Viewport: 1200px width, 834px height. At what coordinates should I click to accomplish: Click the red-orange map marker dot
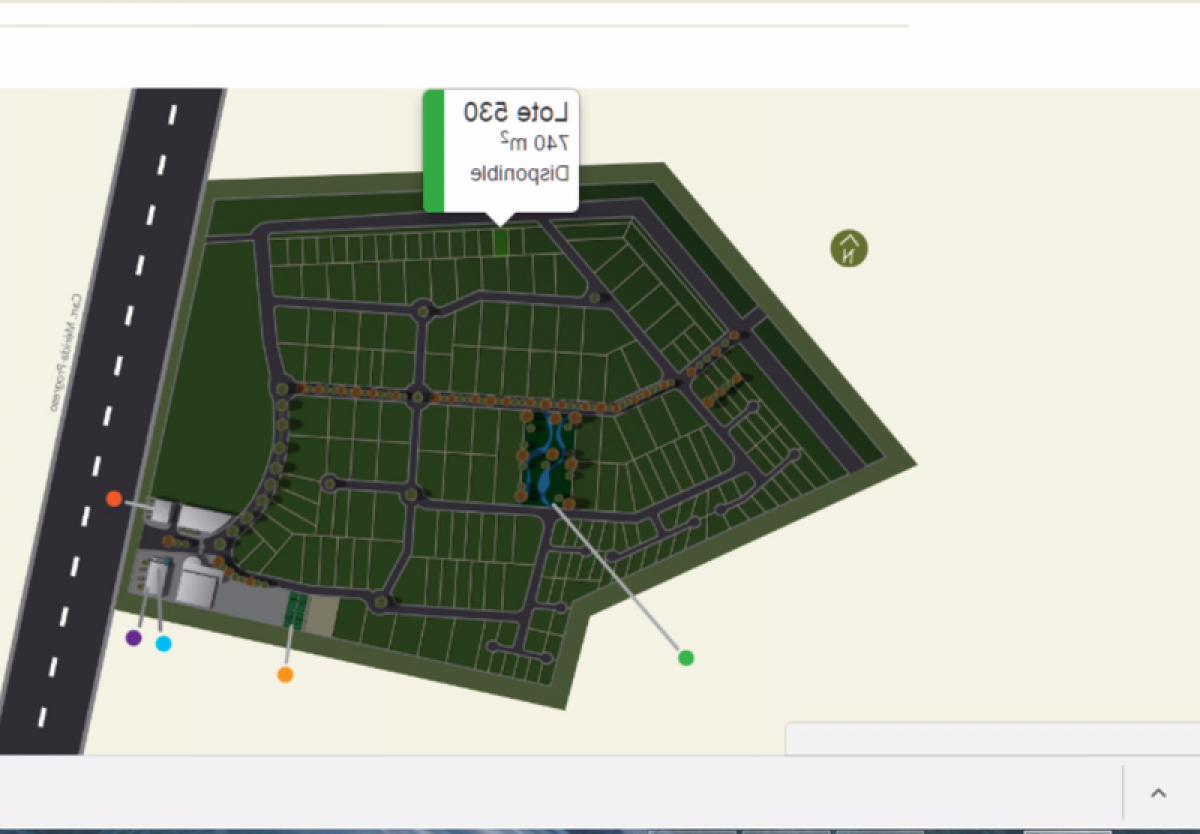114,498
